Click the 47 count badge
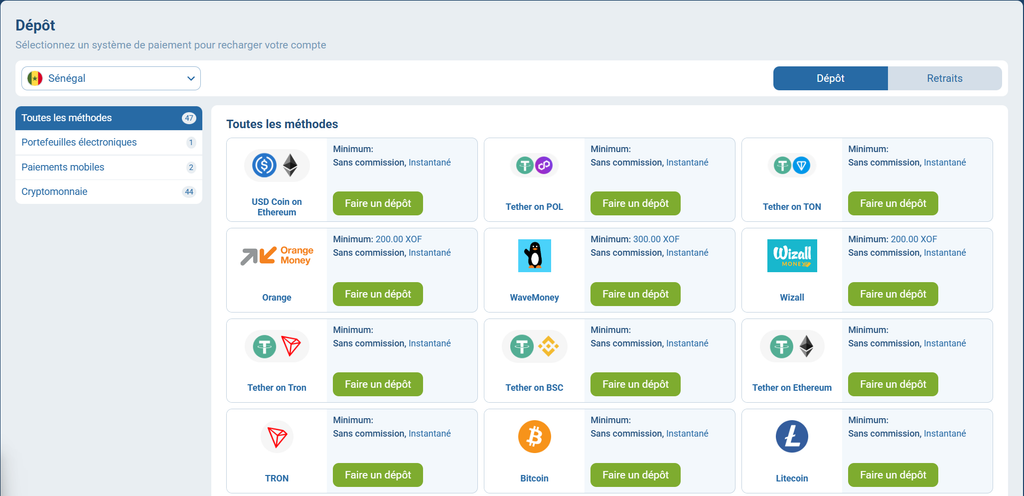The height and width of the screenshot is (496, 1024). [x=189, y=118]
